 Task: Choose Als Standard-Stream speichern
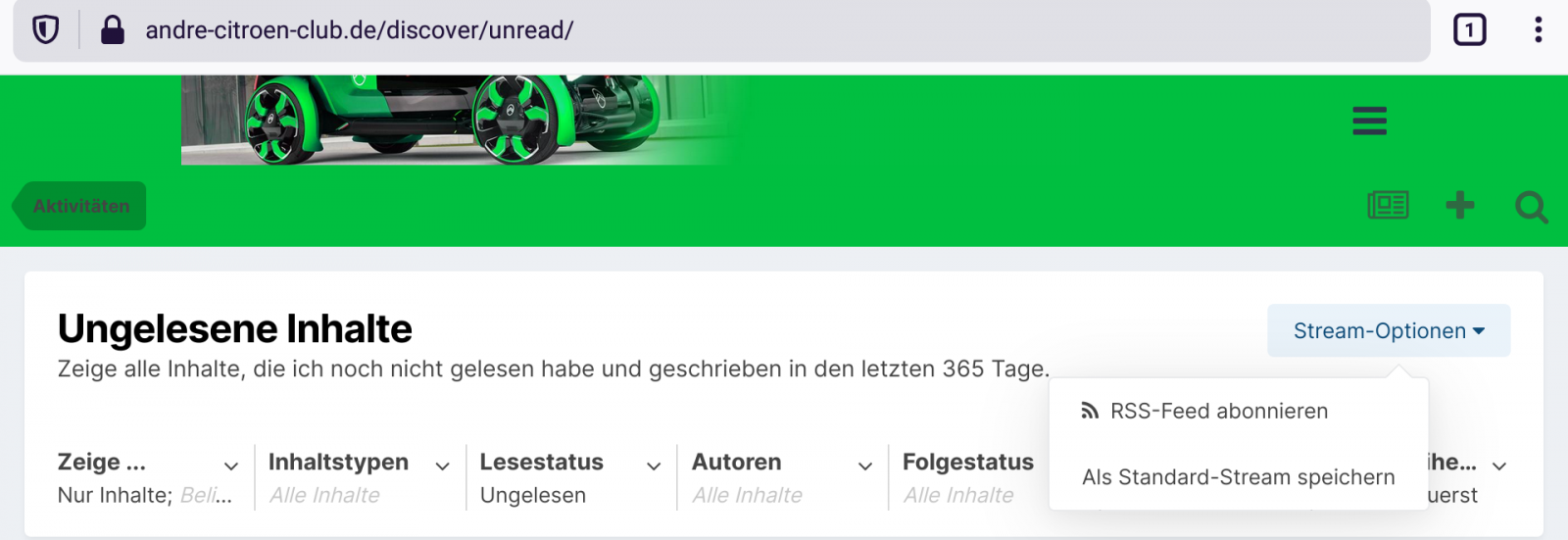click(1239, 477)
